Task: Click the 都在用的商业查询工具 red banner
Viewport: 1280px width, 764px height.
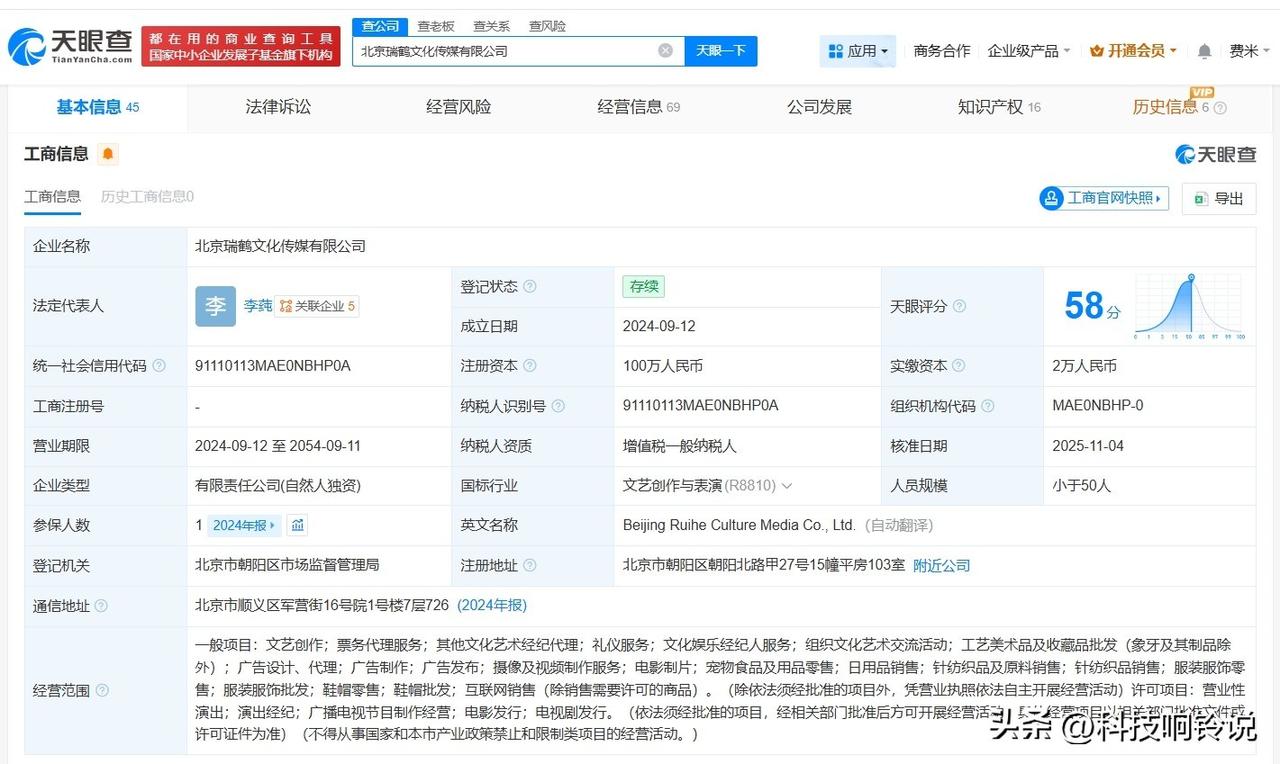Action: pos(241,46)
